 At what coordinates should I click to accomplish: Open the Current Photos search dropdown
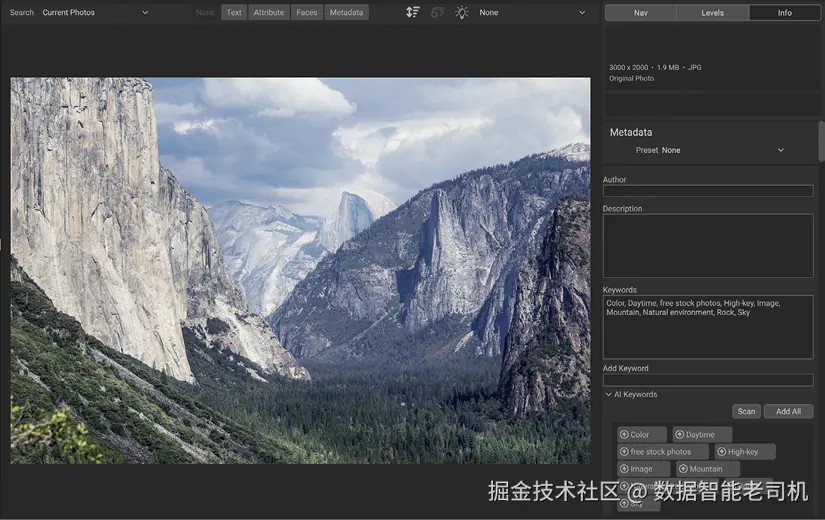coord(95,12)
